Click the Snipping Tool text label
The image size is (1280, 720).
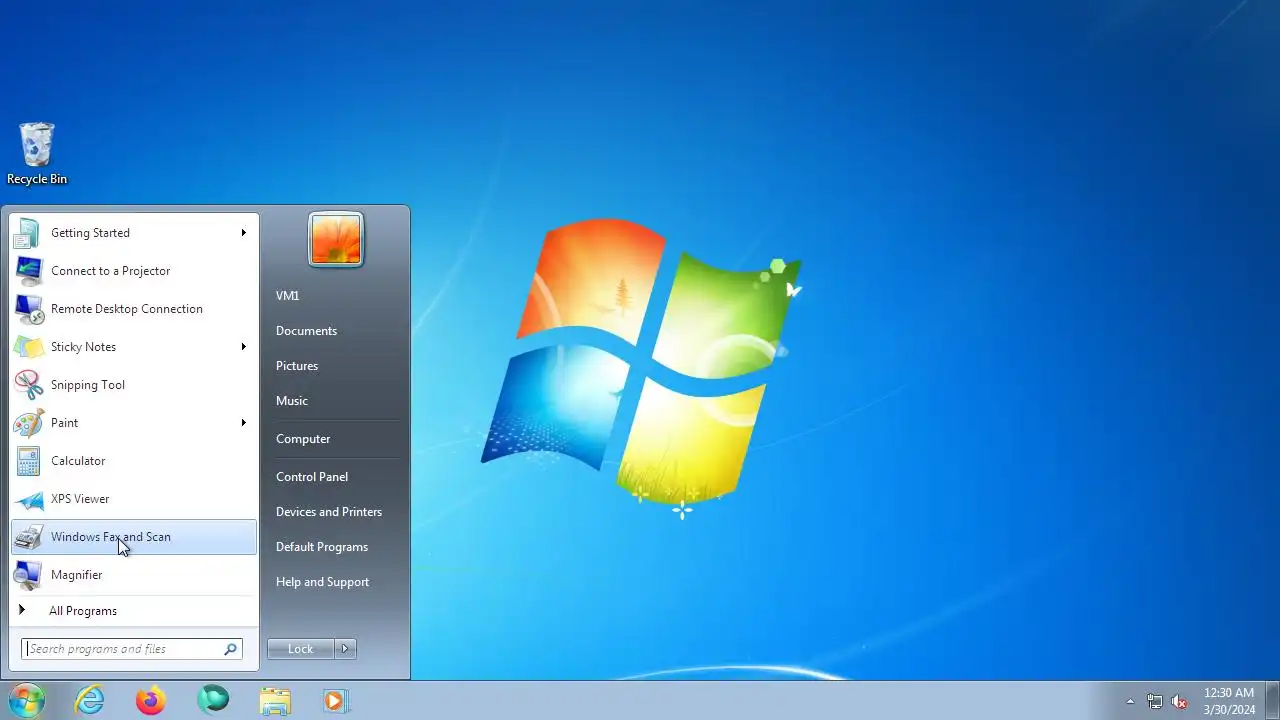tap(88, 385)
